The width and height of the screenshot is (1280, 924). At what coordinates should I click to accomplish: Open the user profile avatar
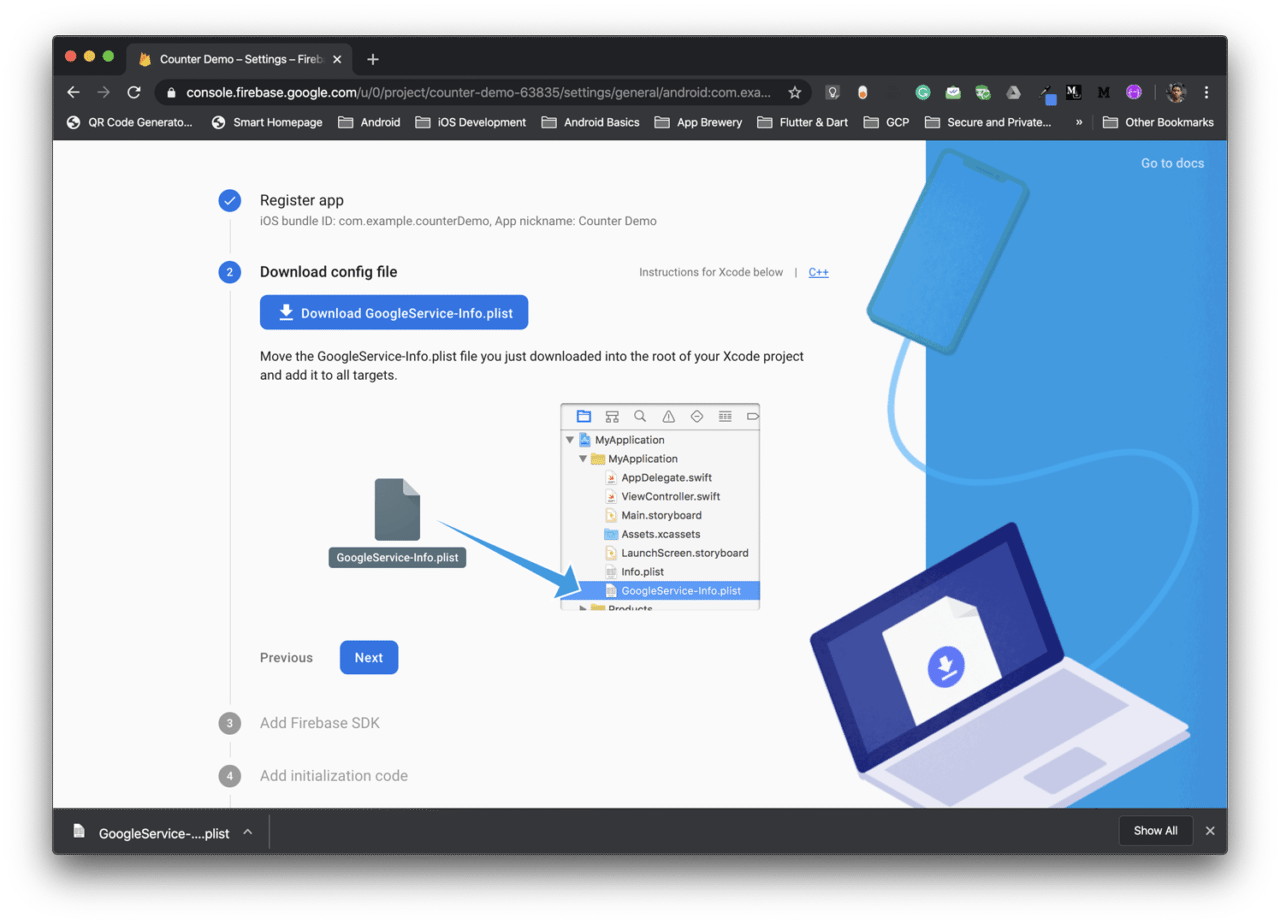pyautogui.click(x=1176, y=92)
